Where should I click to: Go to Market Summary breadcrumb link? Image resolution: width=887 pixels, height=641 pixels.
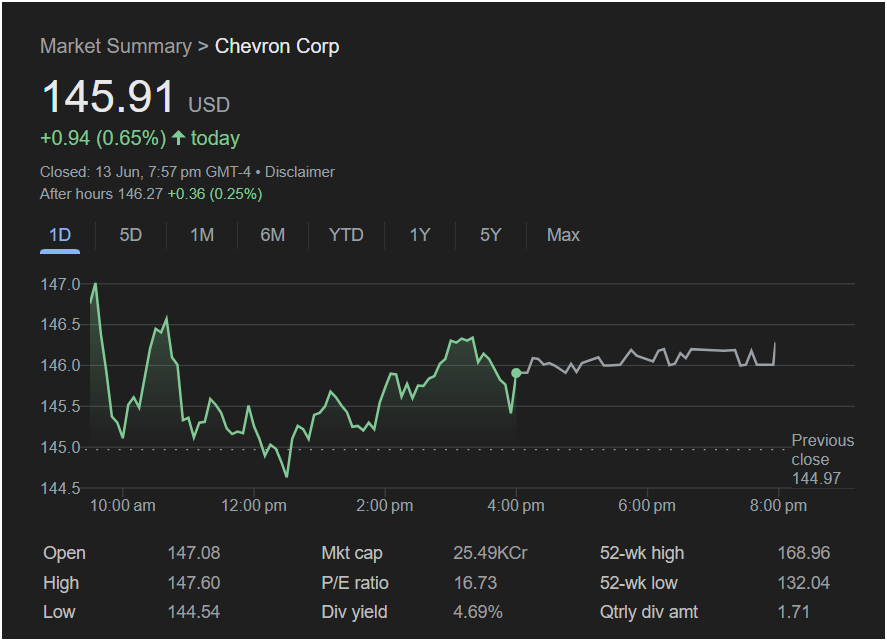click(x=116, y=46)
